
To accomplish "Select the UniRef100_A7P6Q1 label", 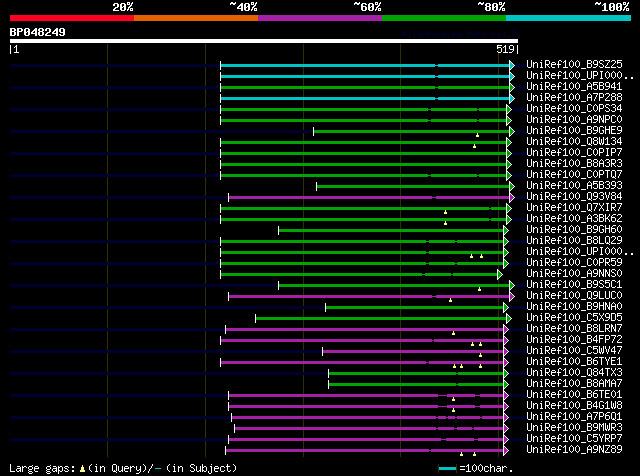I will (574, 417).
